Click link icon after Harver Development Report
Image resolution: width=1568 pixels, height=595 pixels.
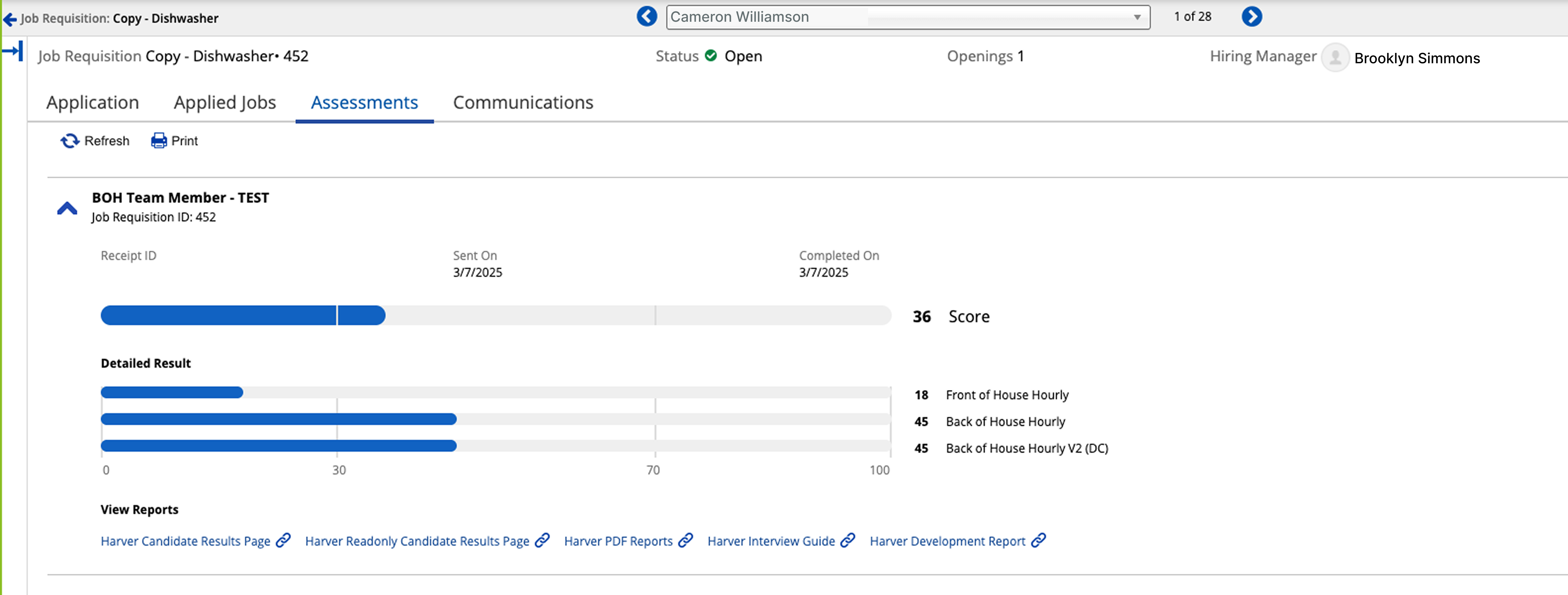pyautogui.click(x=1038, y=540)
